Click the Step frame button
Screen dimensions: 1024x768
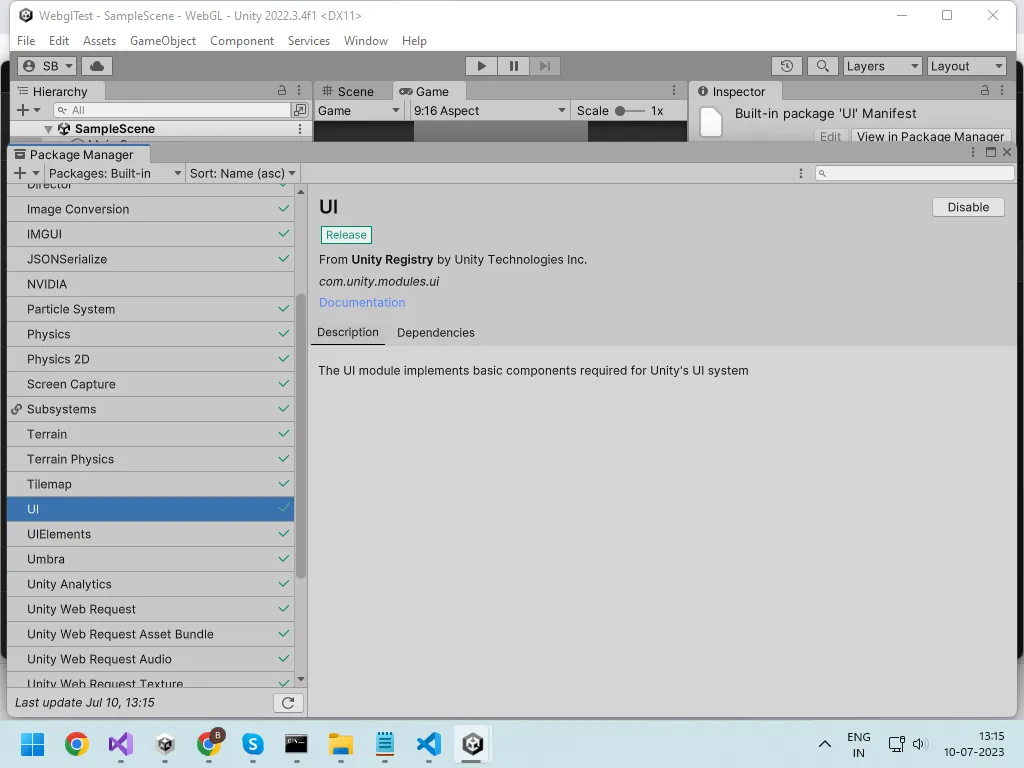545,66
